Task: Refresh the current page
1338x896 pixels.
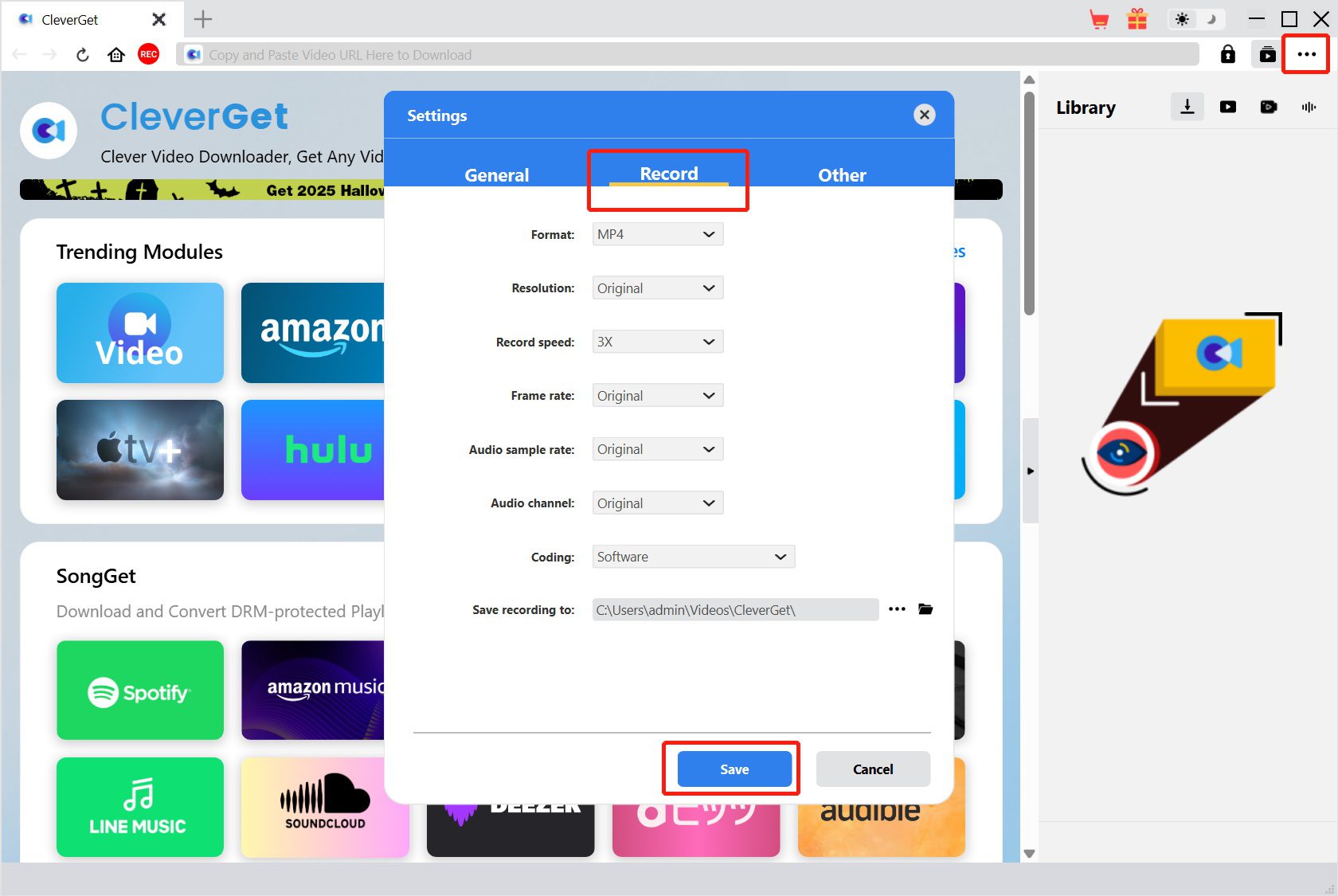Action: pyautogui.click(x=83, y=54)
